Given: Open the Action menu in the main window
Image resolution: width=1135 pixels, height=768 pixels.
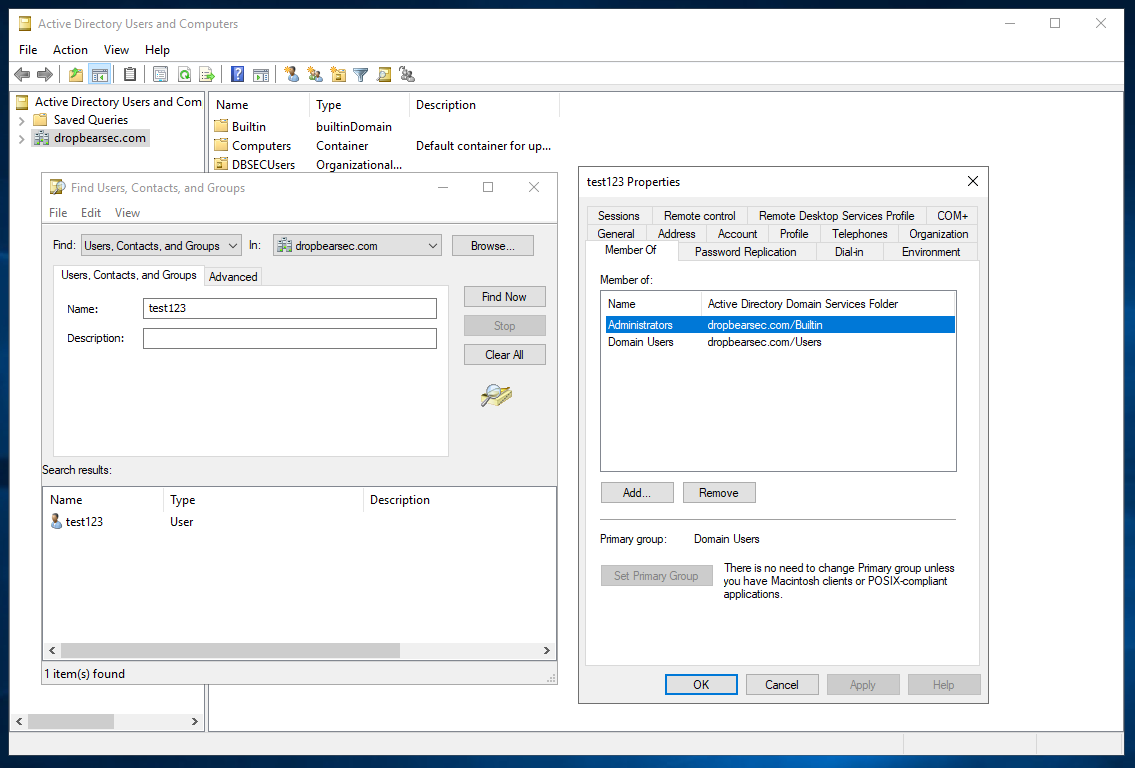Looking at the screenshot, I should pos(70,49).
